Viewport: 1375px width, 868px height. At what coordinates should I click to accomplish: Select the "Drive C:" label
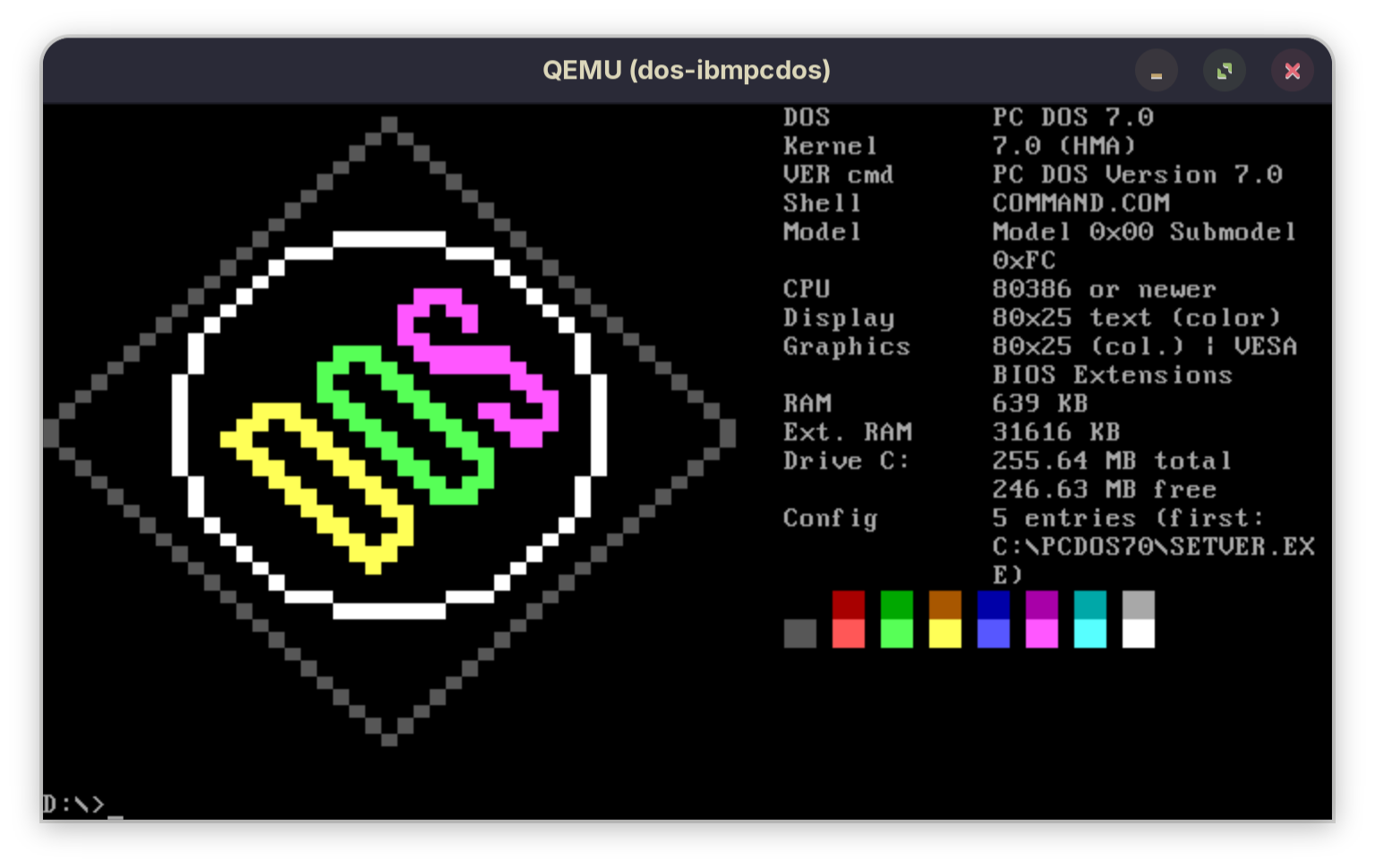coord(846,461)
